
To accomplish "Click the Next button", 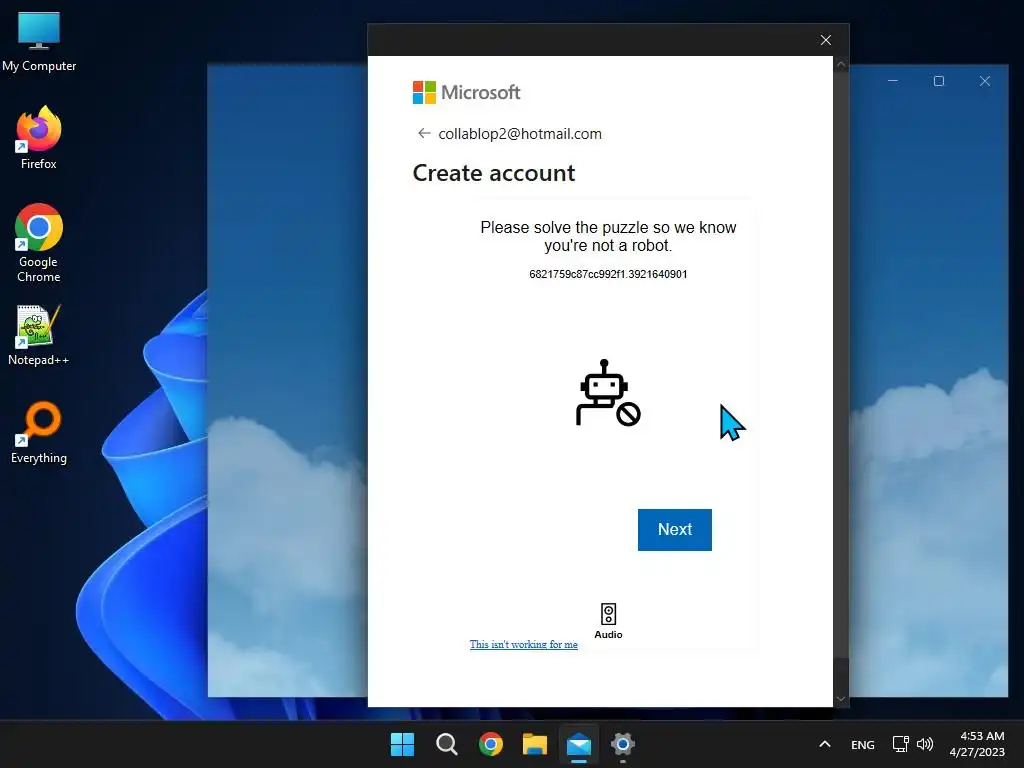I will tap(675, 530).
